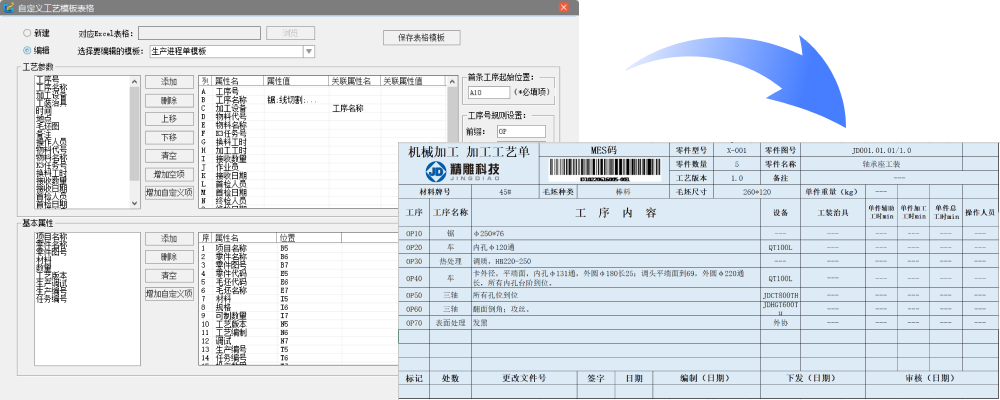Click the 保存表格模板 button
The width and height of the screenshot is (1000, 400).
[x=422, y=38]
